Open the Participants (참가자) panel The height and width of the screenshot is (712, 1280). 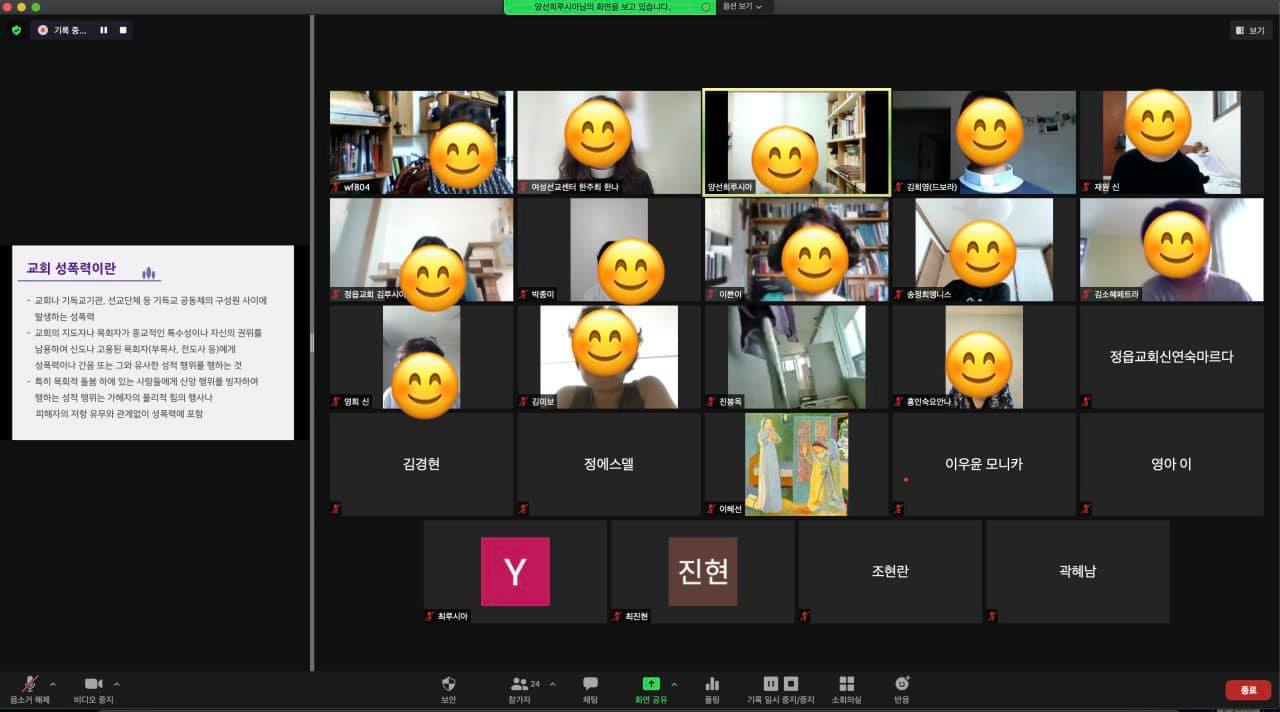point(520,685)
